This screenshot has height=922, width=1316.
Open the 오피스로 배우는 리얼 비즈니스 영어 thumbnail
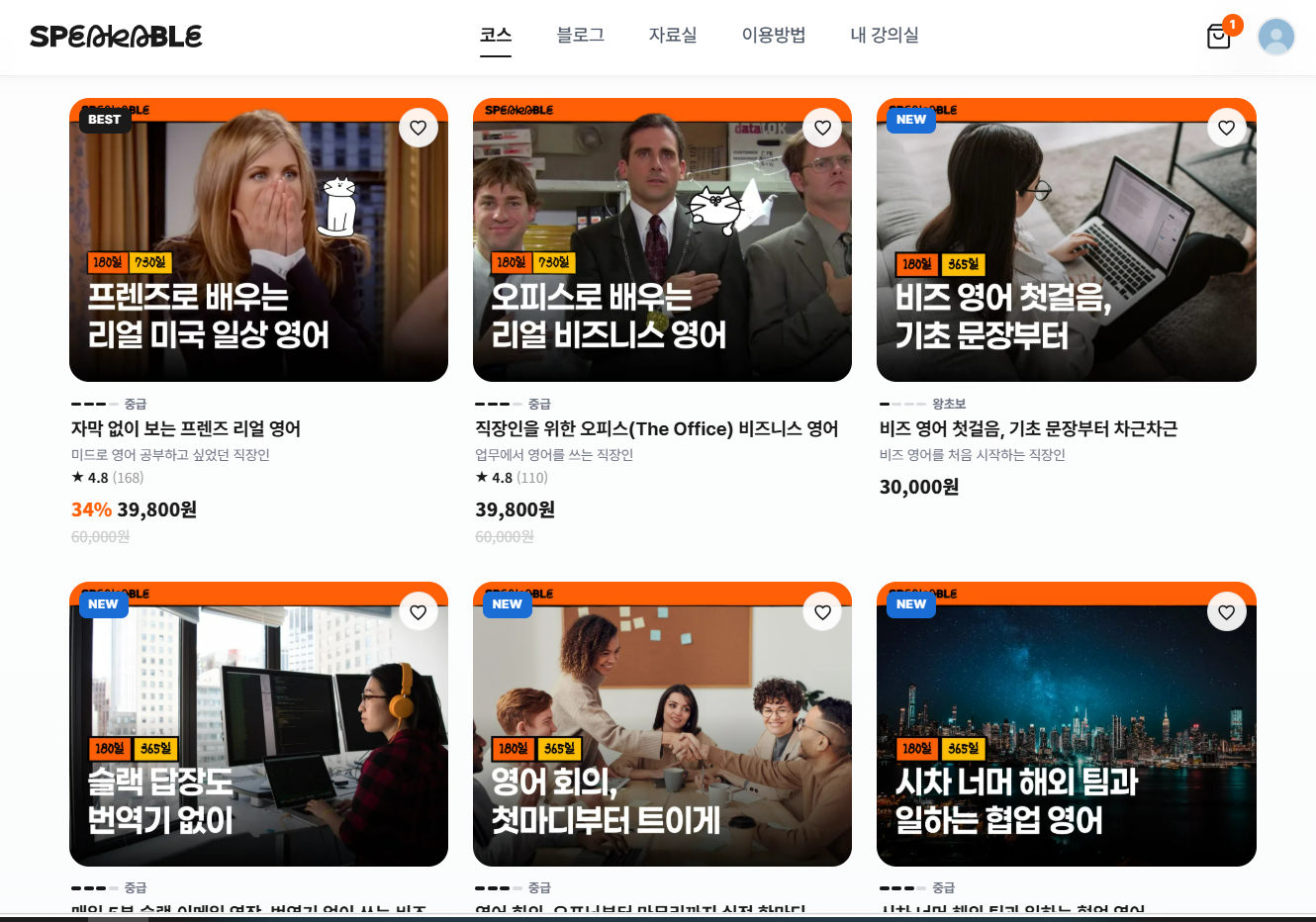[662, 240]
